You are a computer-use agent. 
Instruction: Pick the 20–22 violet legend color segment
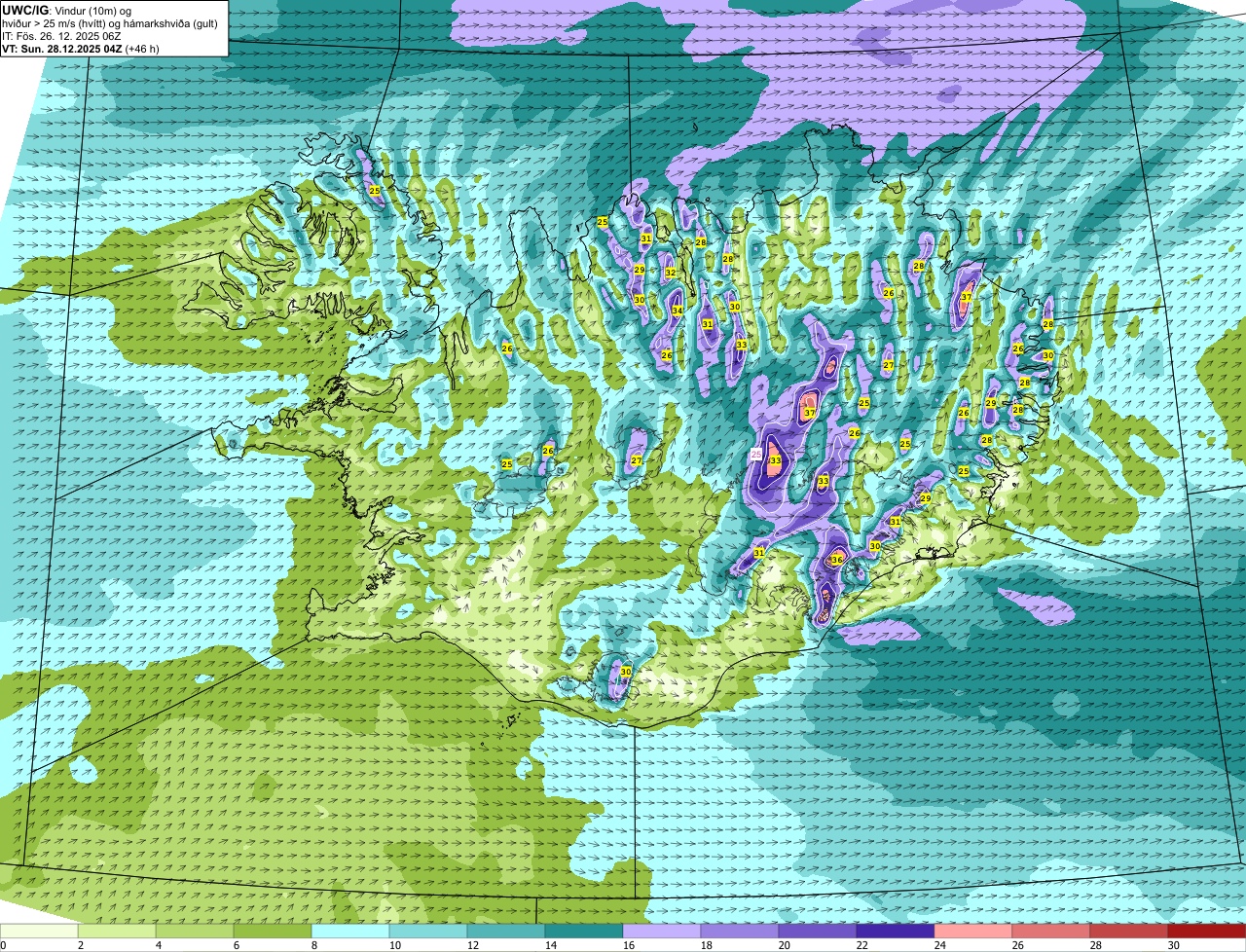click(x=818, y=931)
